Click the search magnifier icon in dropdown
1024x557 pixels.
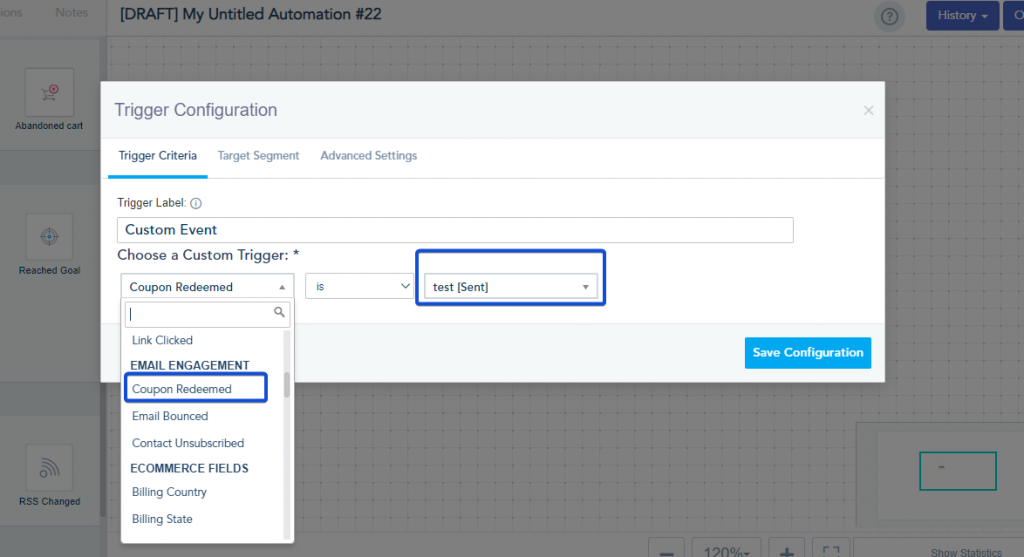click(279, 312)
